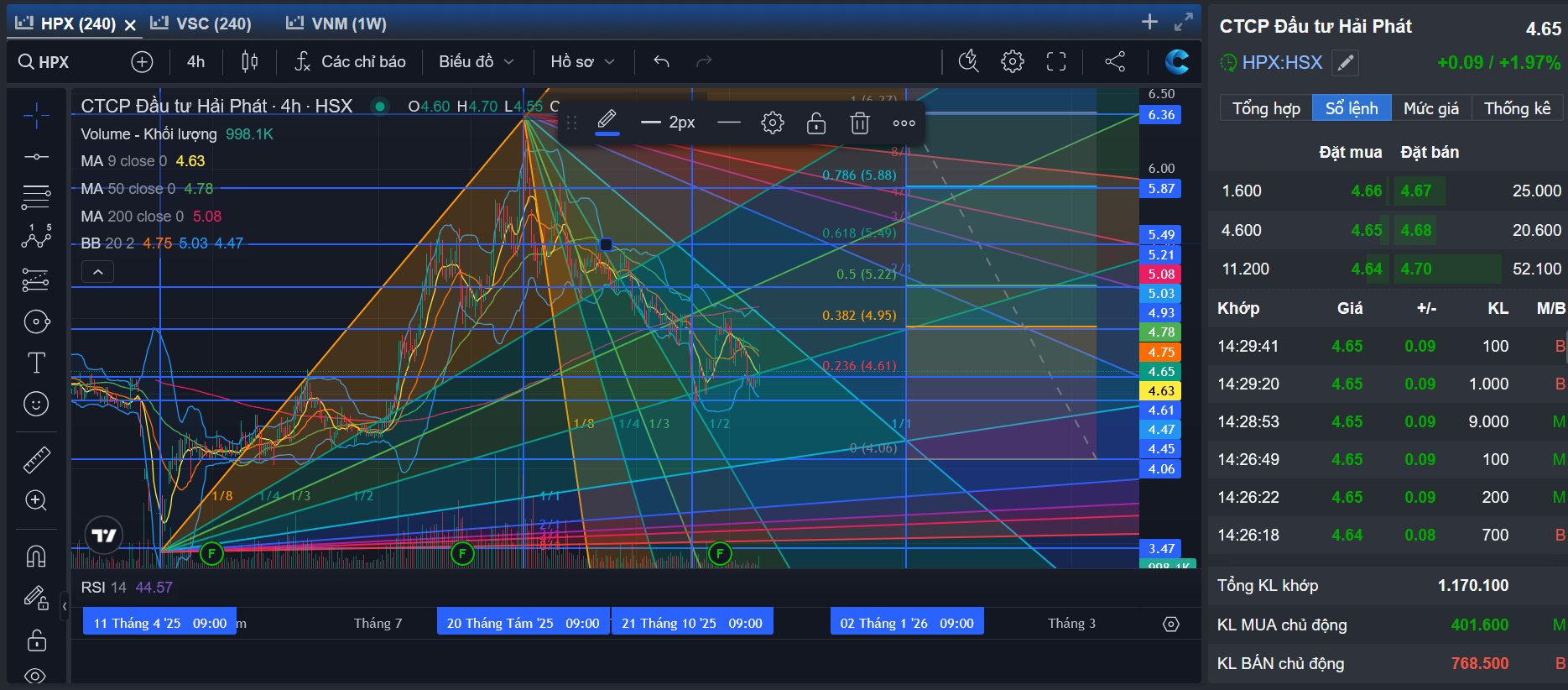Open more options on the drawing toolbar
Screen dimensions: 1568x690
[904, 123]
